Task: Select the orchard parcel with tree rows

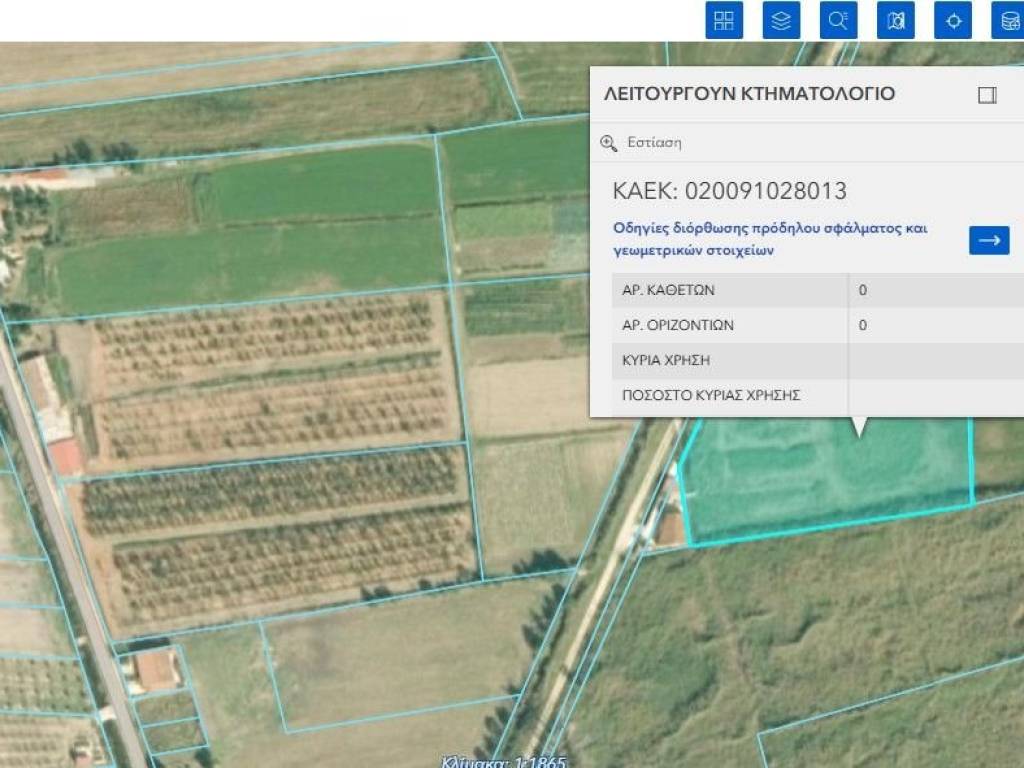Action: [270, 380]
